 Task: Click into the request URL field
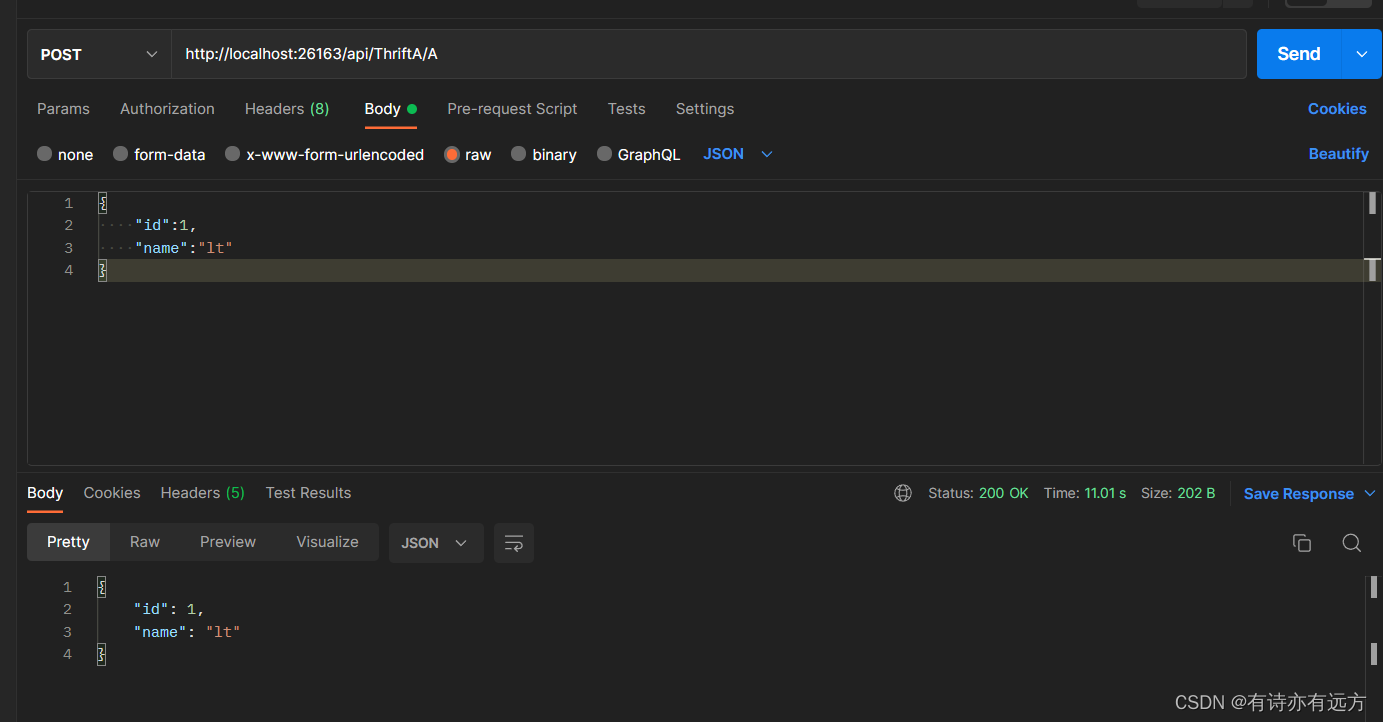709,54
